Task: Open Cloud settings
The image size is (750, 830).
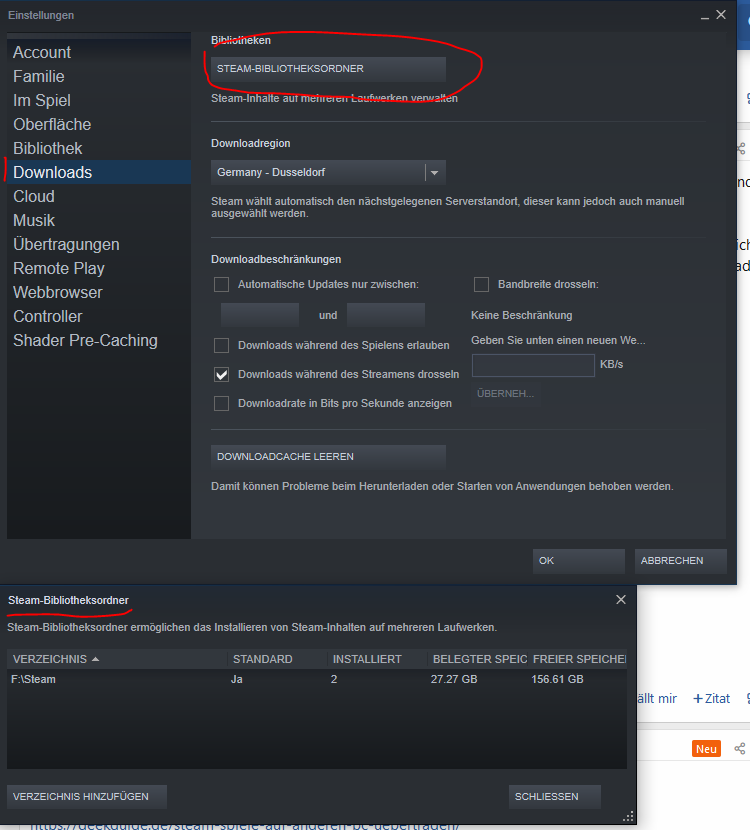Action: coord(98,196)
